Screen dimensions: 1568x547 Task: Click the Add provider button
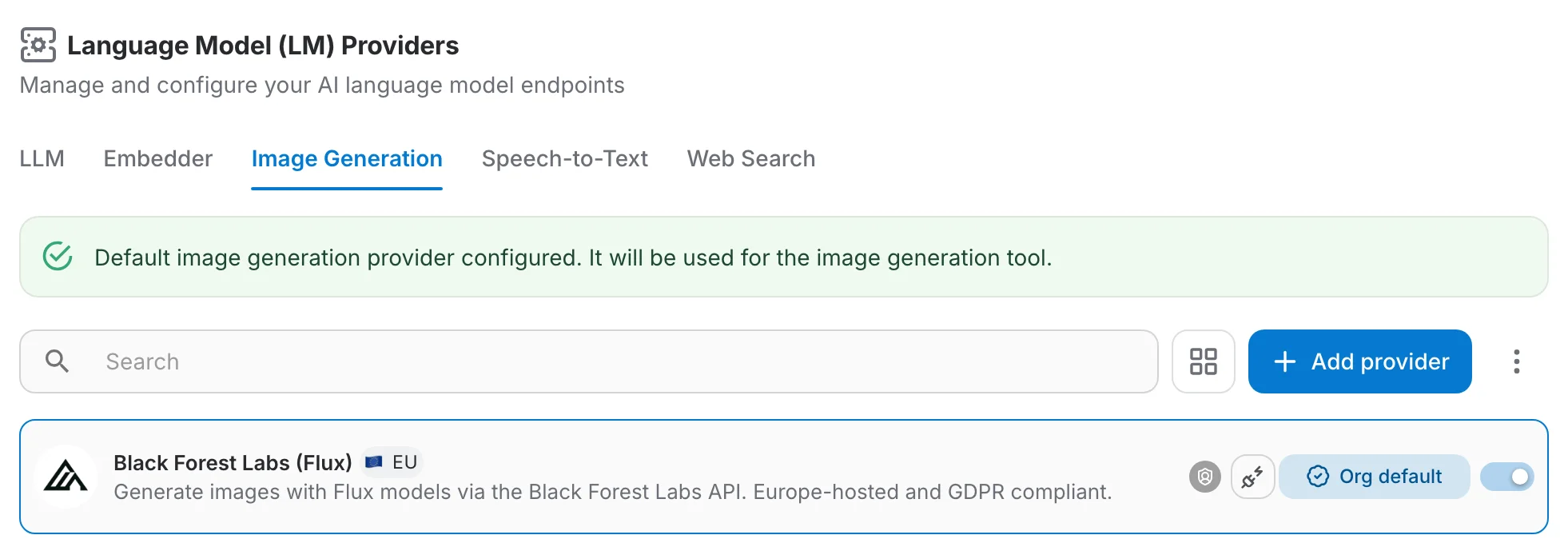pos(1359,361)
